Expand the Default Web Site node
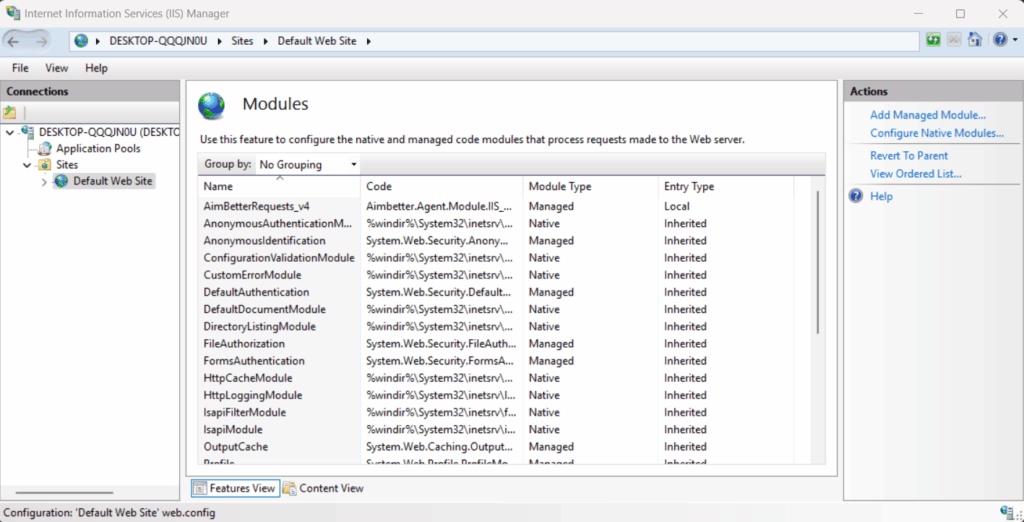The image size is (1024, 522). 44,182
